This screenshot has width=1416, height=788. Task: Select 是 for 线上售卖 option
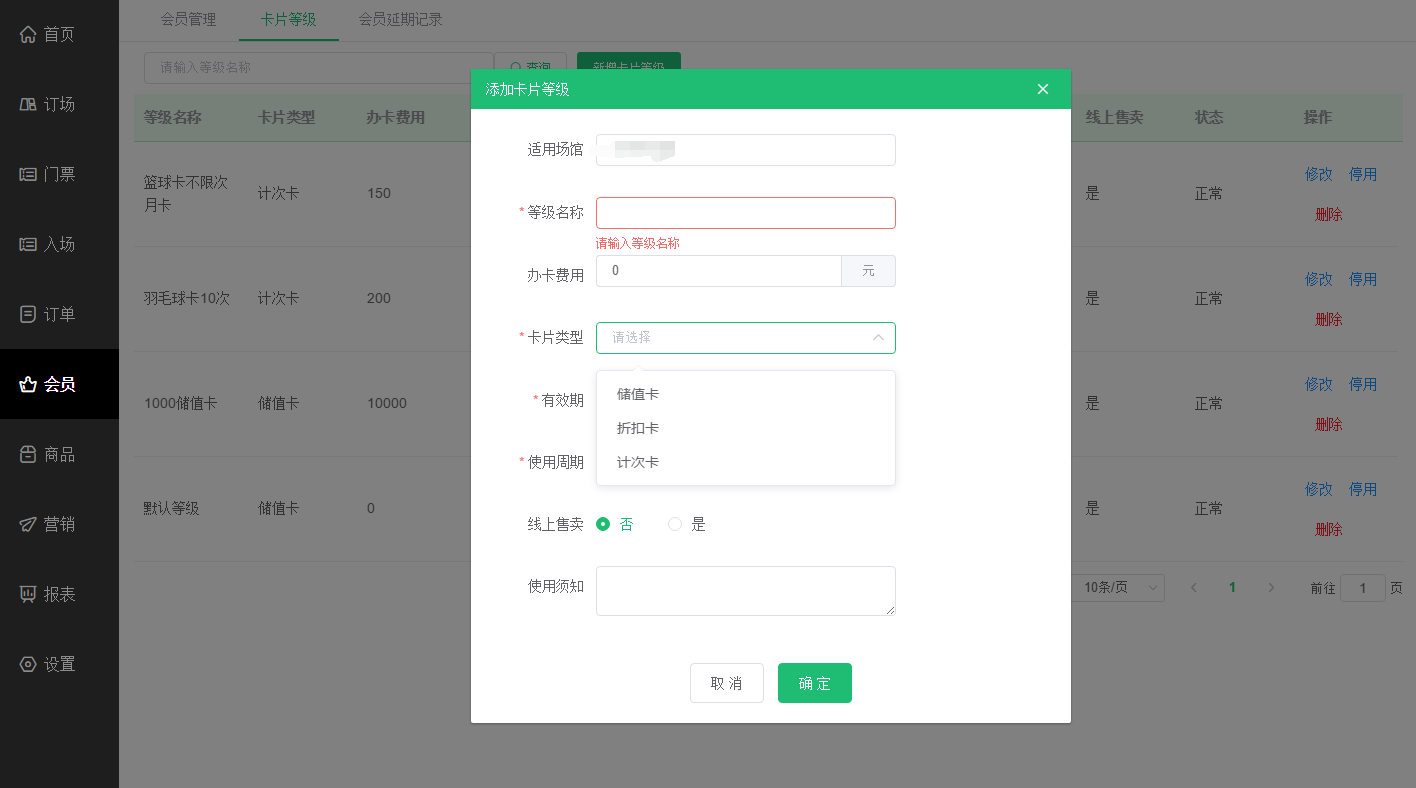tap(675, 523)
